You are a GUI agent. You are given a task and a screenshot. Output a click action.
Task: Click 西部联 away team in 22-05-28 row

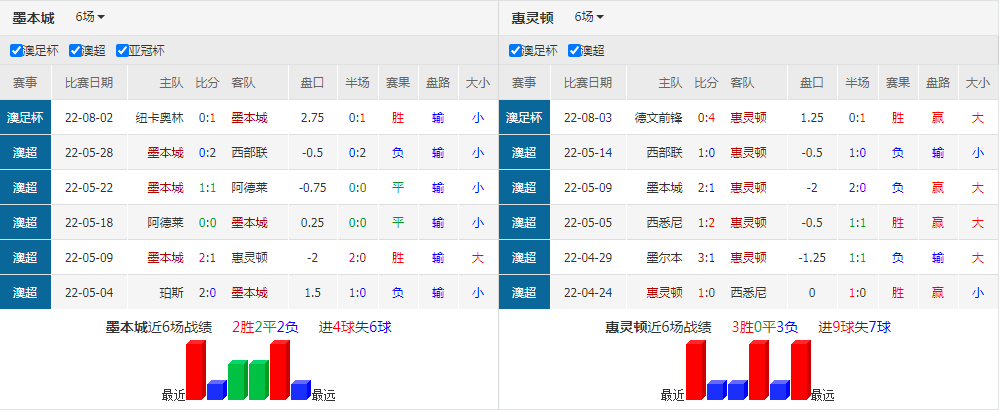(x=250, y=153)
